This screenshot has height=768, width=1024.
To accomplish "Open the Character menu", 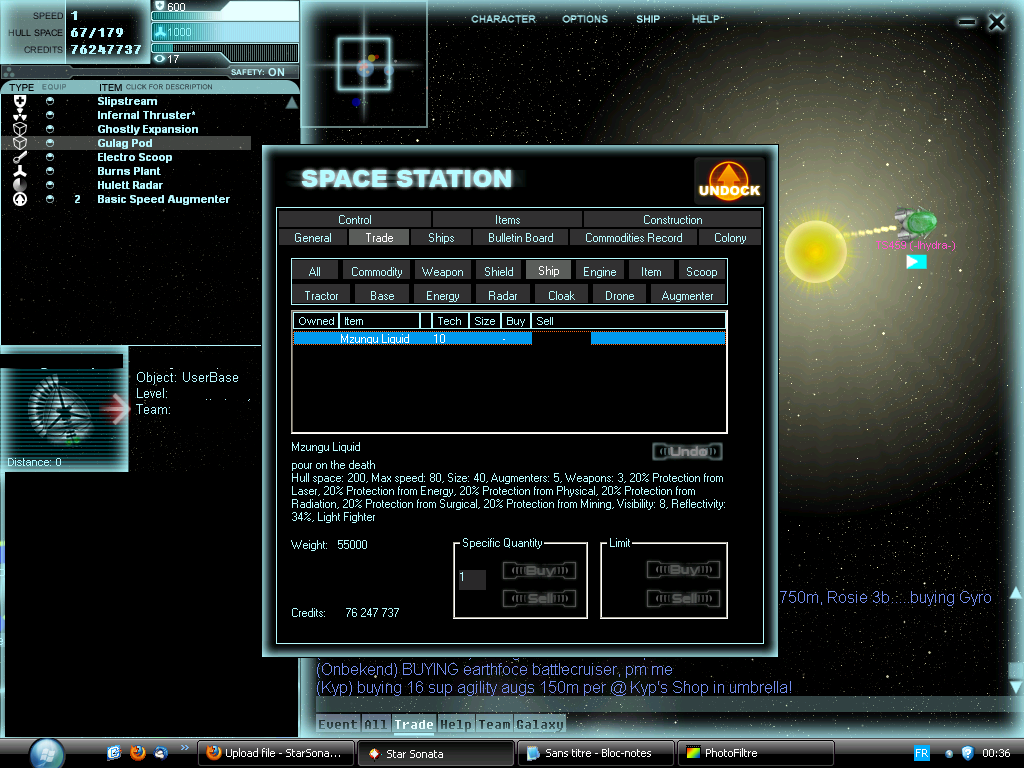I will pos(503,19).
